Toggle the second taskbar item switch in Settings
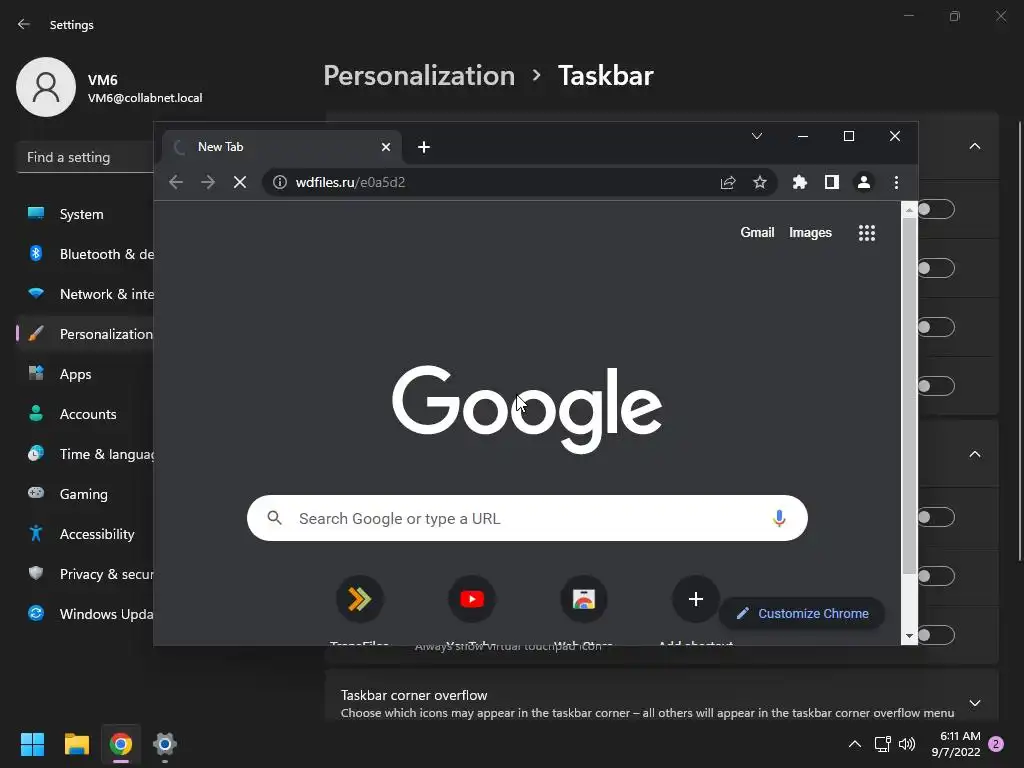This screenshot has width=1024, height=768. [936, 268]
